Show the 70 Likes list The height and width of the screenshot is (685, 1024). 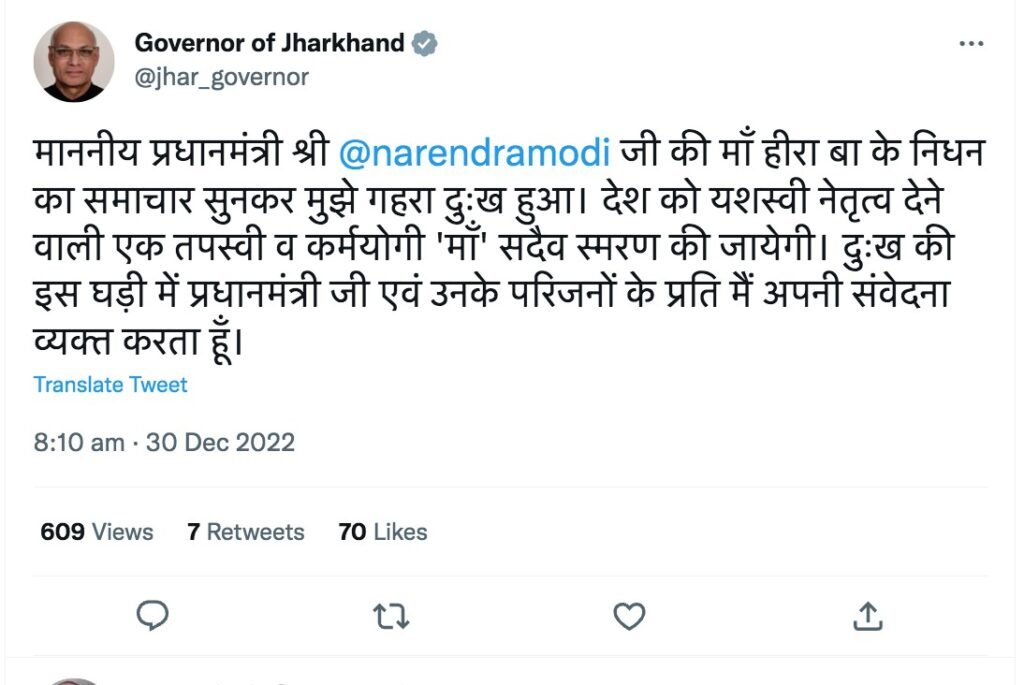tap(383, 532)
